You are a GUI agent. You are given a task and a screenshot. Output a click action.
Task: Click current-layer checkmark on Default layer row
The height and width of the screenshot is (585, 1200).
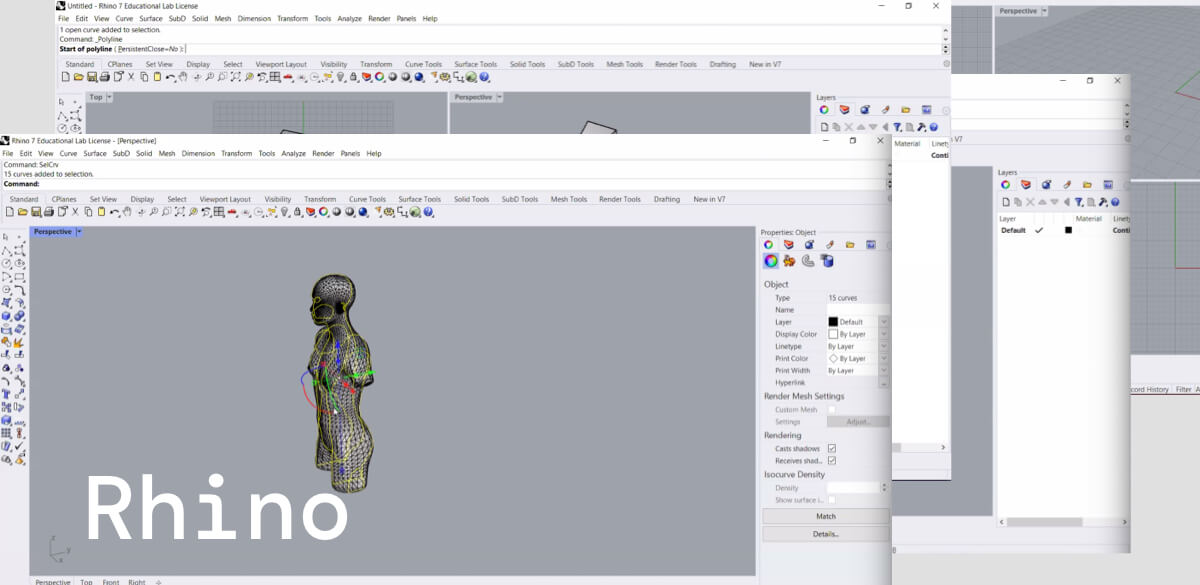pos(1039,230)
